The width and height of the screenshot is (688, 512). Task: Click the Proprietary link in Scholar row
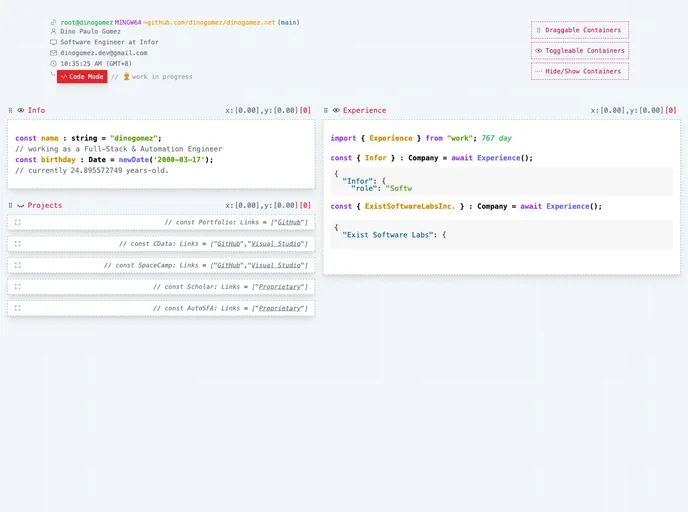point(280,287)
